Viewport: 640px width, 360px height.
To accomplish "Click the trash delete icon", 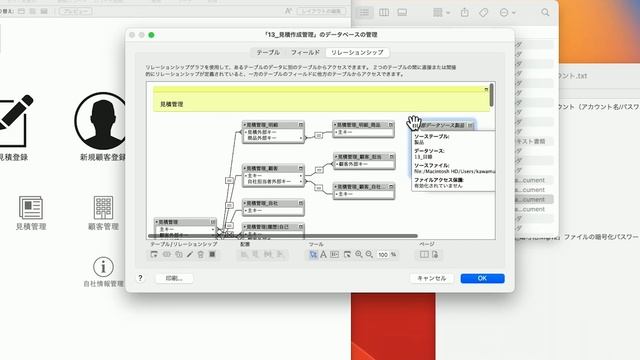I will [201, 254].
